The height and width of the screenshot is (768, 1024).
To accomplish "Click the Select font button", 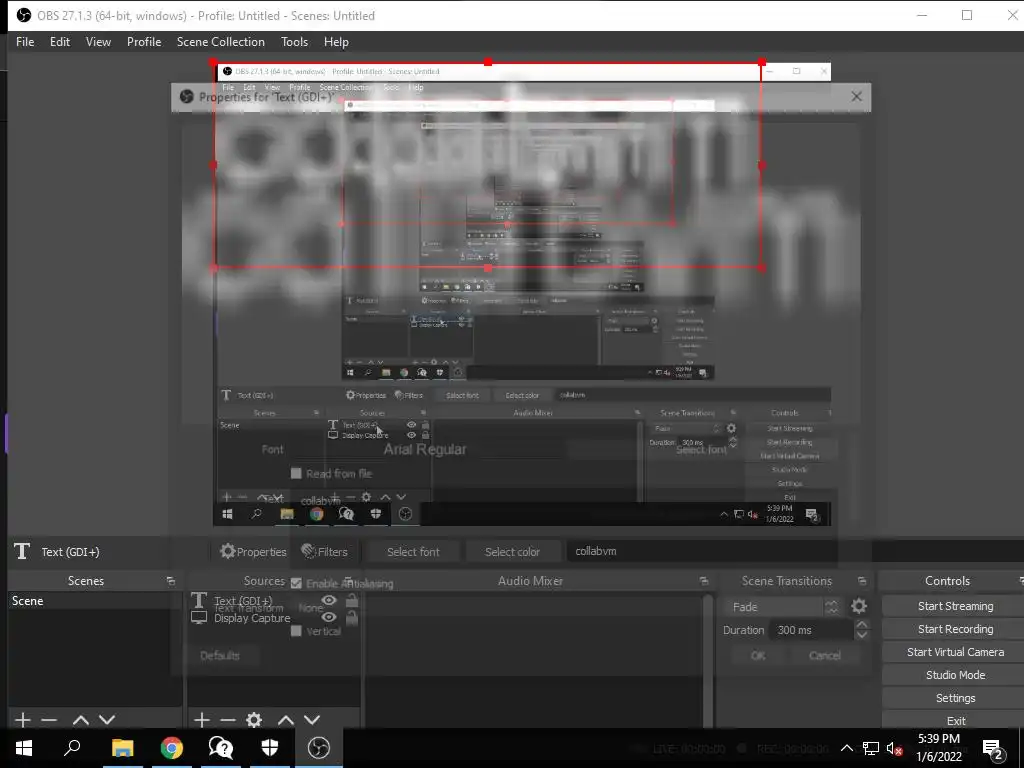I will point(413,552).
